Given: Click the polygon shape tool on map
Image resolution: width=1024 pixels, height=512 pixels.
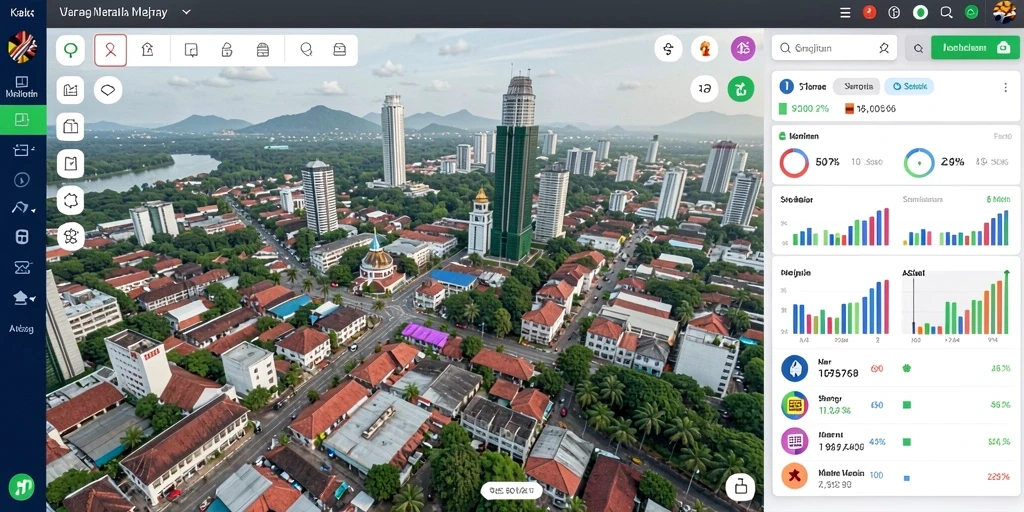Looking at the screenshot, I should pos(71,200).
